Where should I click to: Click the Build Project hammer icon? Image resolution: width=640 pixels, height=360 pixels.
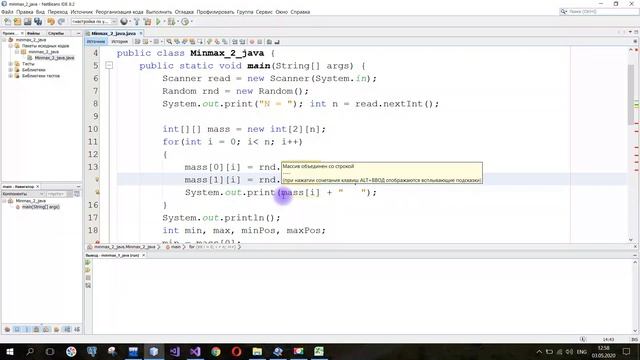[x=137, y=22]
